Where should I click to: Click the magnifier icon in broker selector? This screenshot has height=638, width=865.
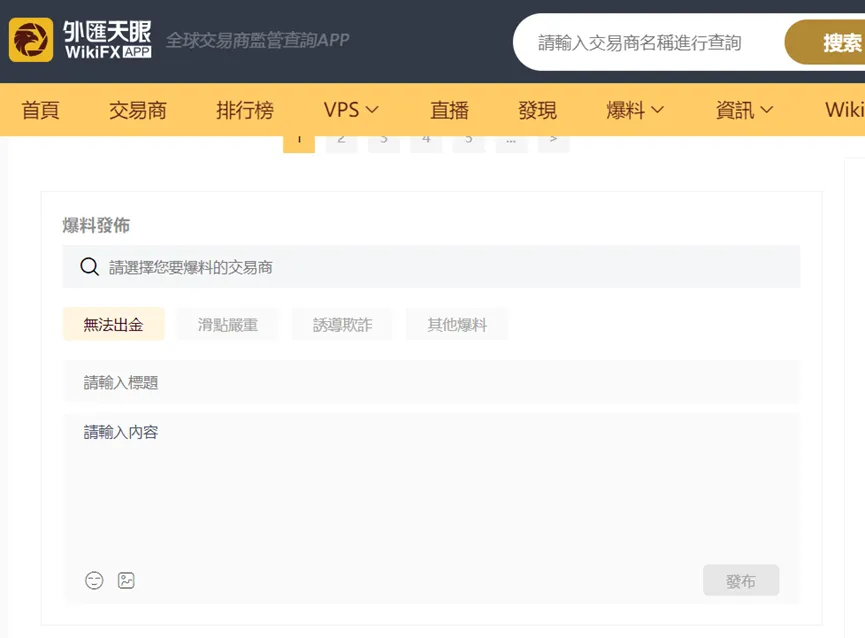click(89, 267)
